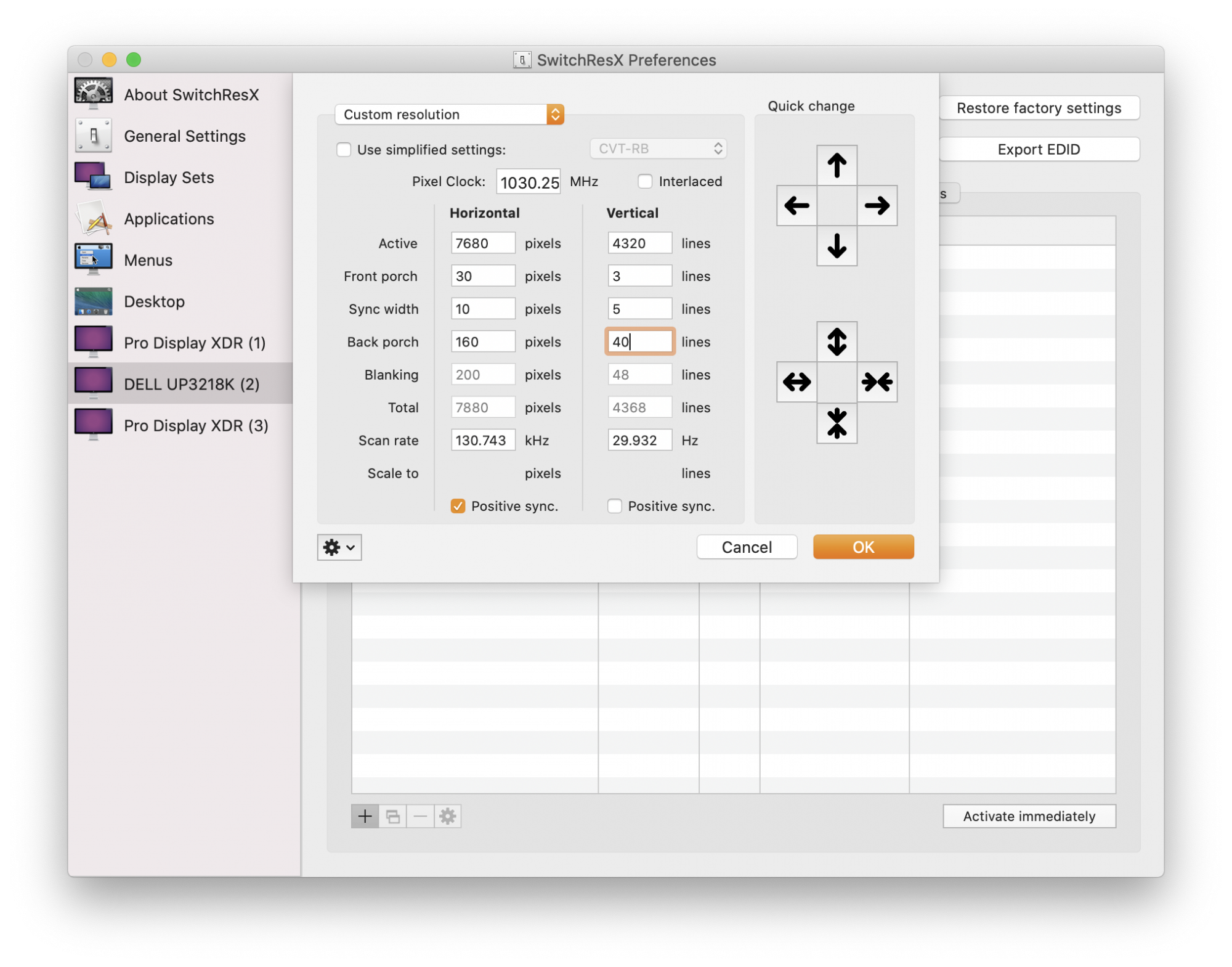Open the gear actions dropdown menu
1232x967 pixels.
click(x=339, y=547)
